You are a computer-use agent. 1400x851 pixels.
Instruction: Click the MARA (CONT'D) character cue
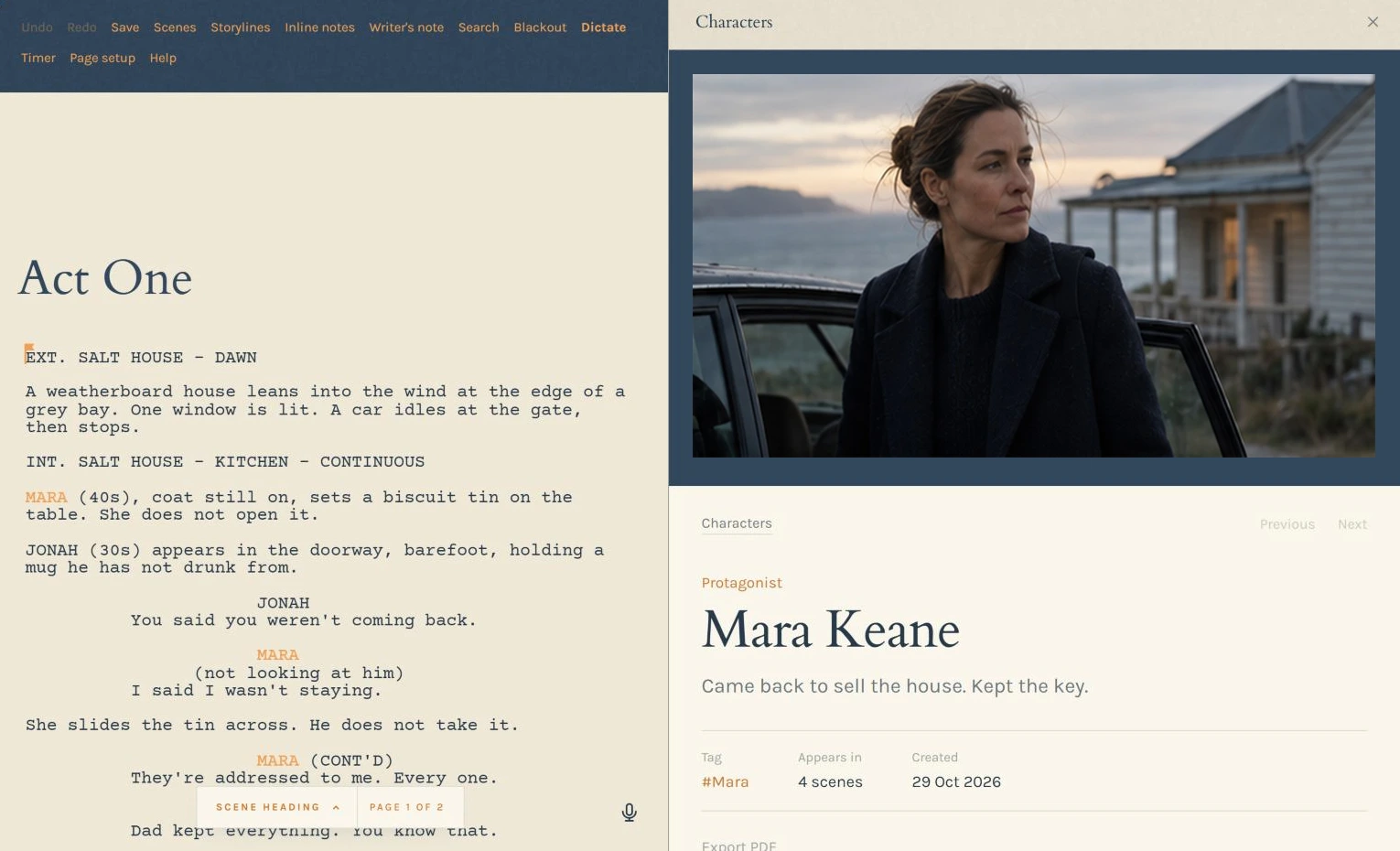(325, 760)
